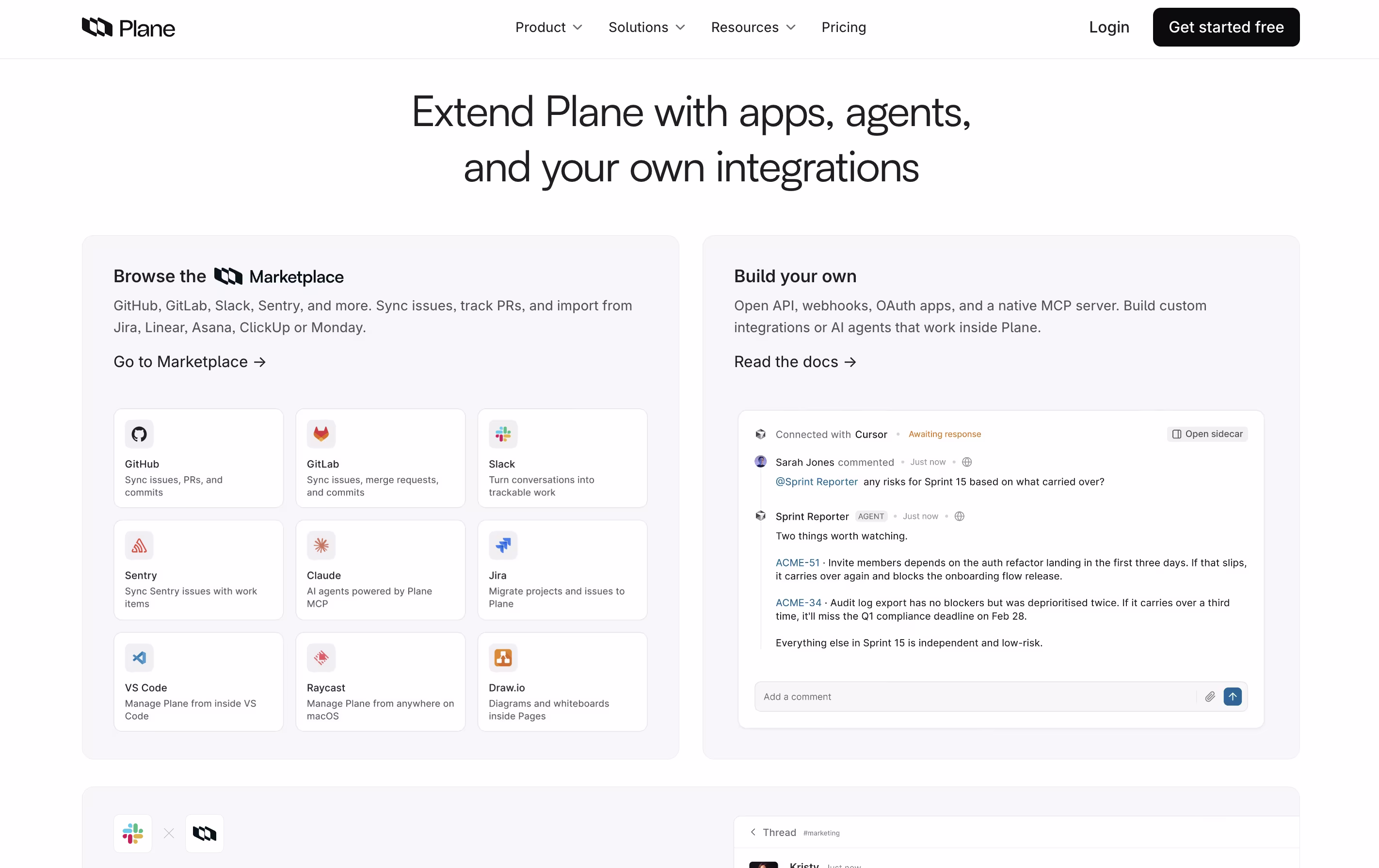Click the 'Sprint Reporter' agent name
This screenshot has width=1379, height=868.
coord(812,516)
